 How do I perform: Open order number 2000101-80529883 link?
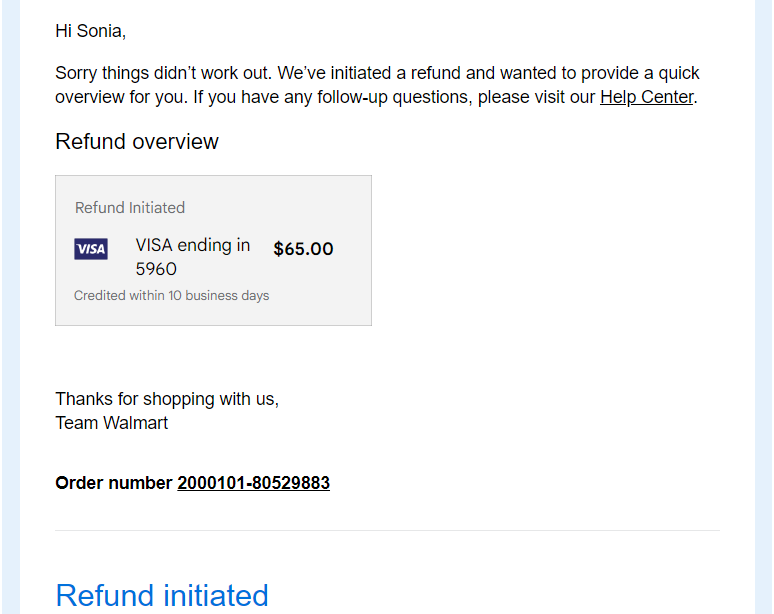click(x=253, y=483)
